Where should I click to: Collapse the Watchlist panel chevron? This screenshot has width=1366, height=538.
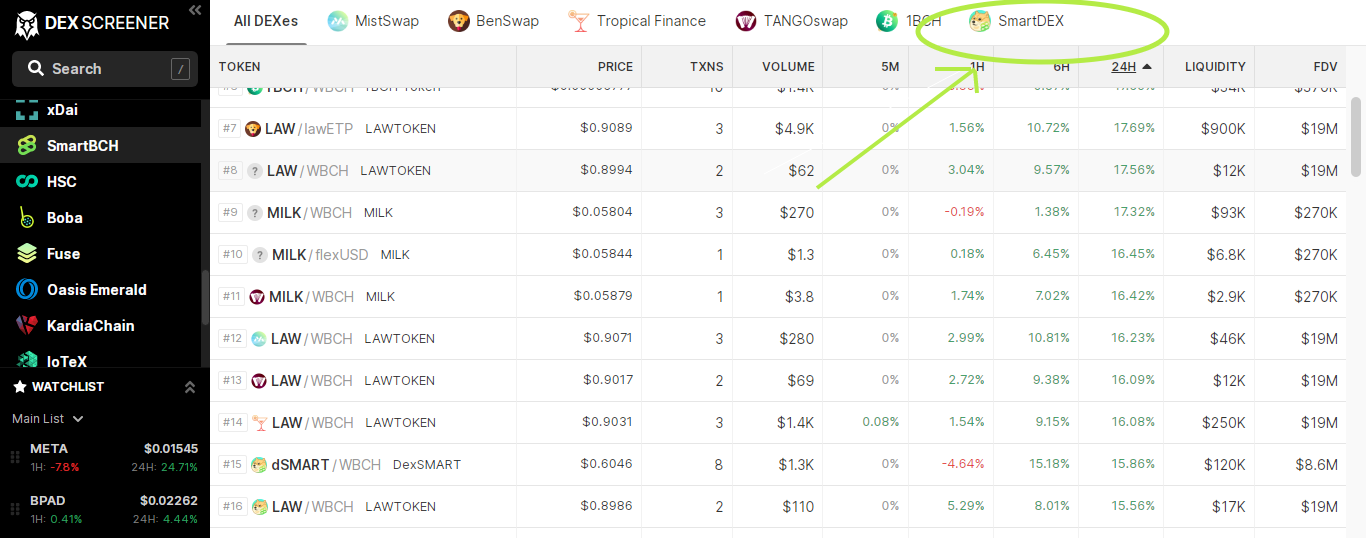190,387
